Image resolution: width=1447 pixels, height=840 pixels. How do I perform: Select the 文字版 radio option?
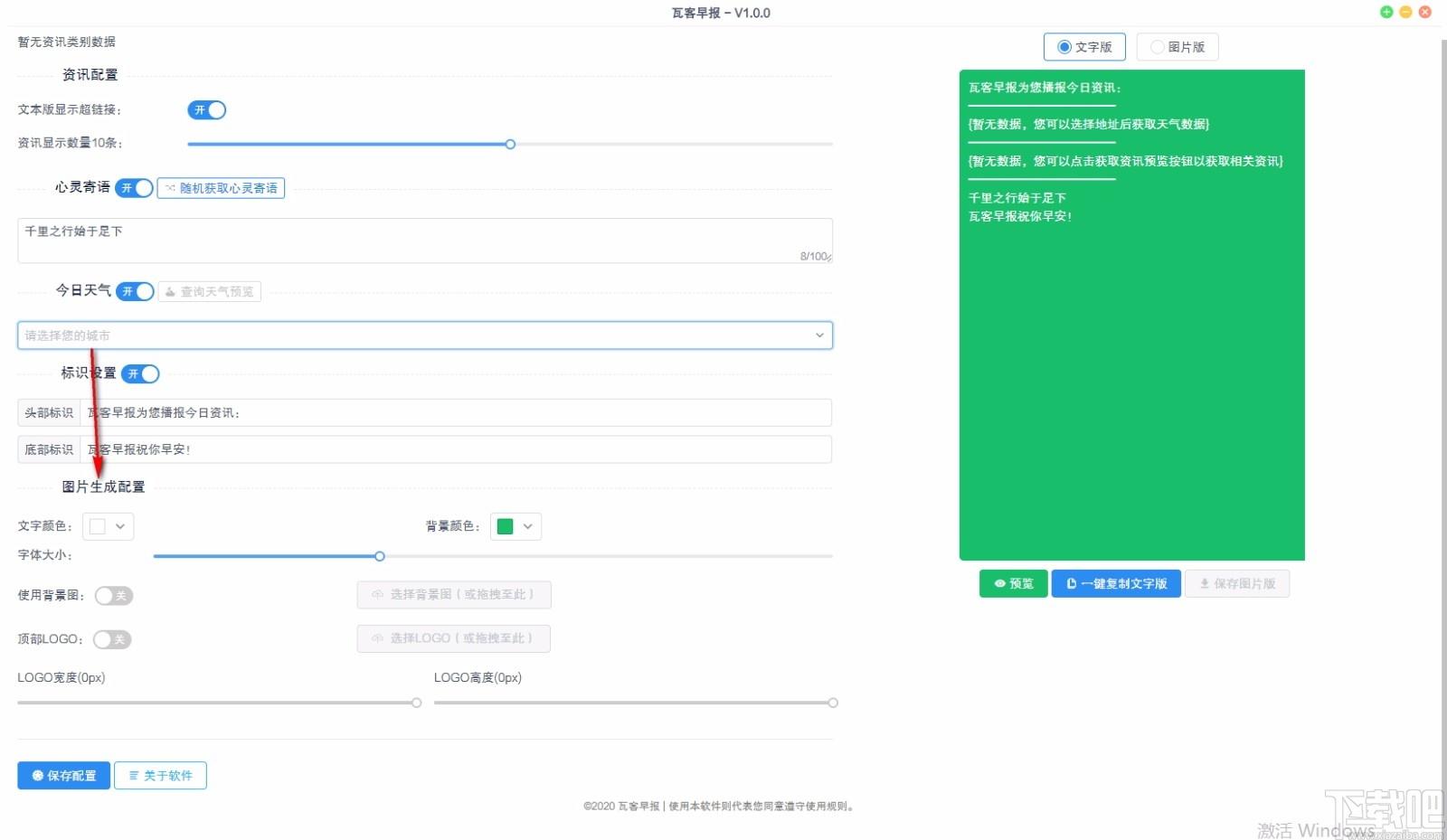[1084, 47]
